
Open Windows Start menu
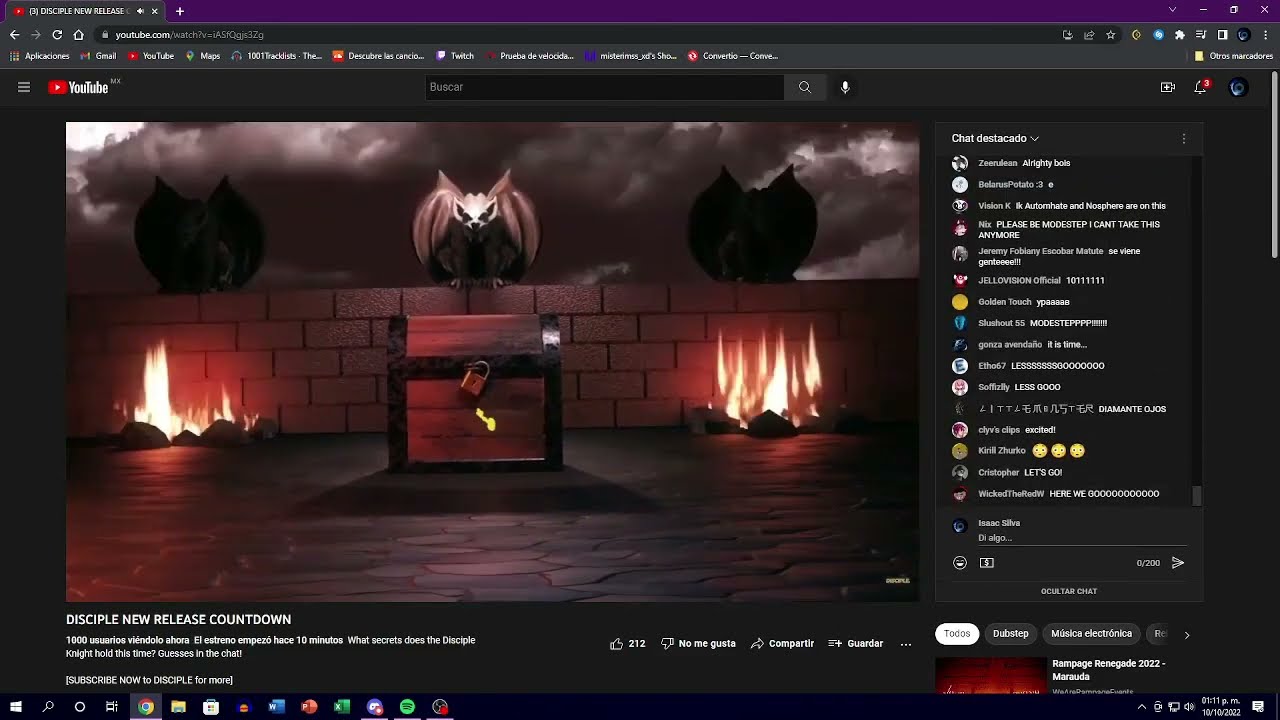tap(16, 706)
